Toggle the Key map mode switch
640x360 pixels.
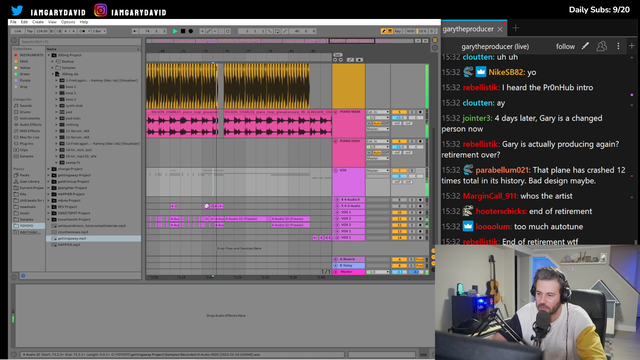point(397,31)
